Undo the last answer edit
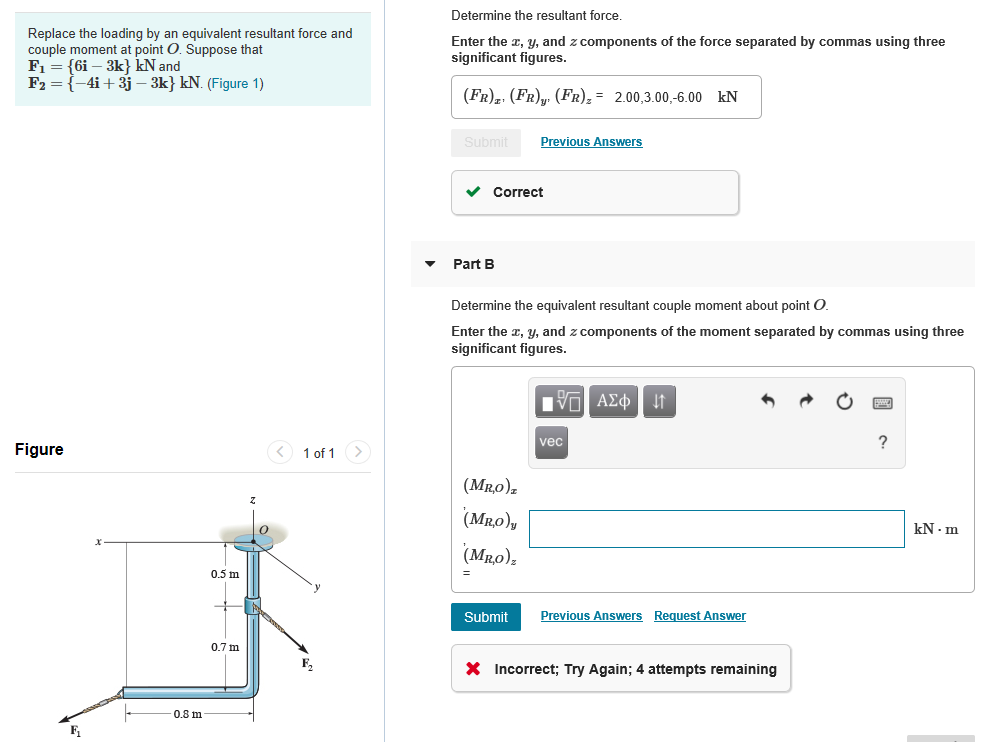This screenshot has height=742, width=997. pos(768,400)
